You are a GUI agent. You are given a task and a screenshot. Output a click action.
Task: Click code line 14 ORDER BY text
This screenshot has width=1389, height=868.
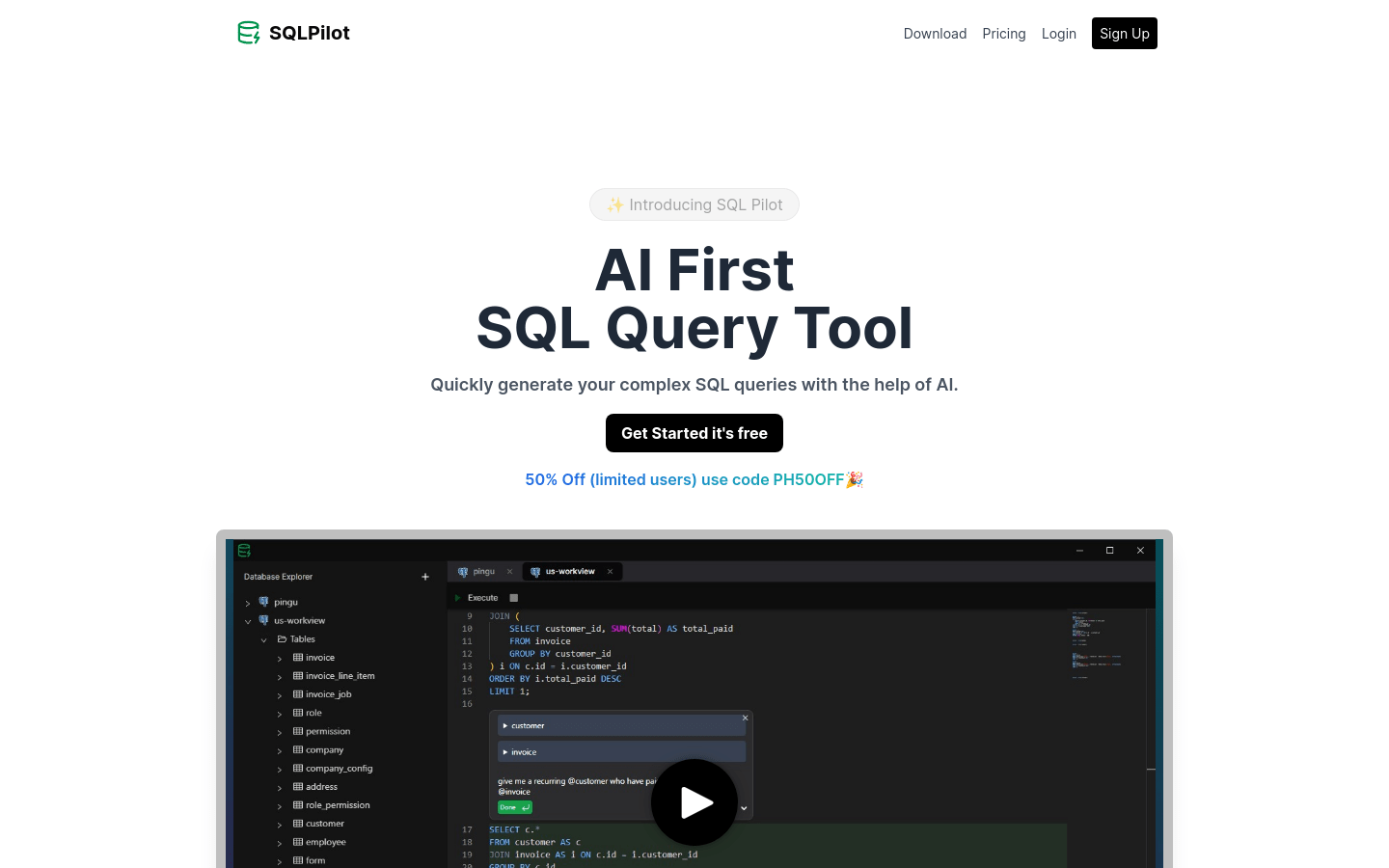pos(555,679)
